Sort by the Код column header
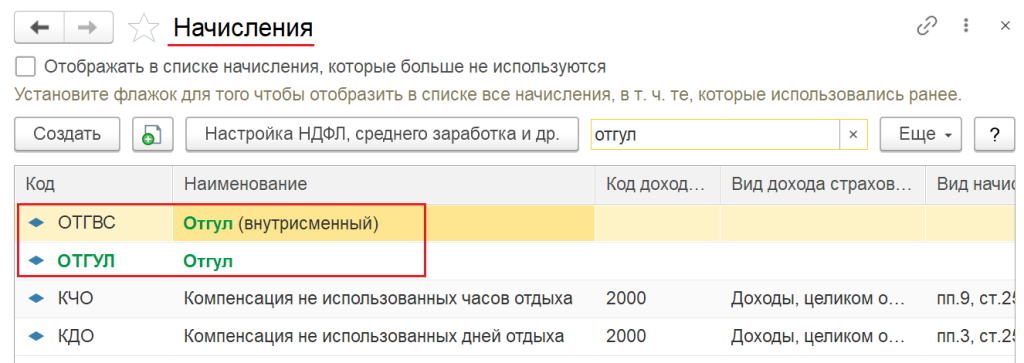Image resolution: width=1024 pixels, height=363 pixels. pyautogui.click(x=93, y=184)
